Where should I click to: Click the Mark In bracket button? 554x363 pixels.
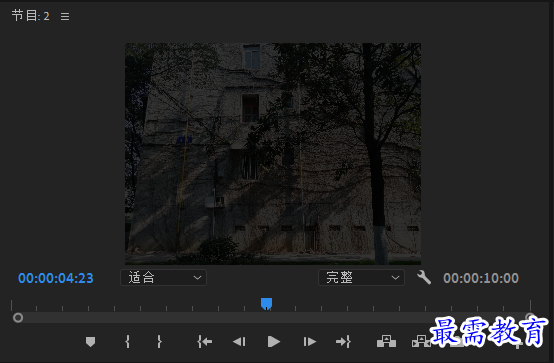tap(127, 341)
